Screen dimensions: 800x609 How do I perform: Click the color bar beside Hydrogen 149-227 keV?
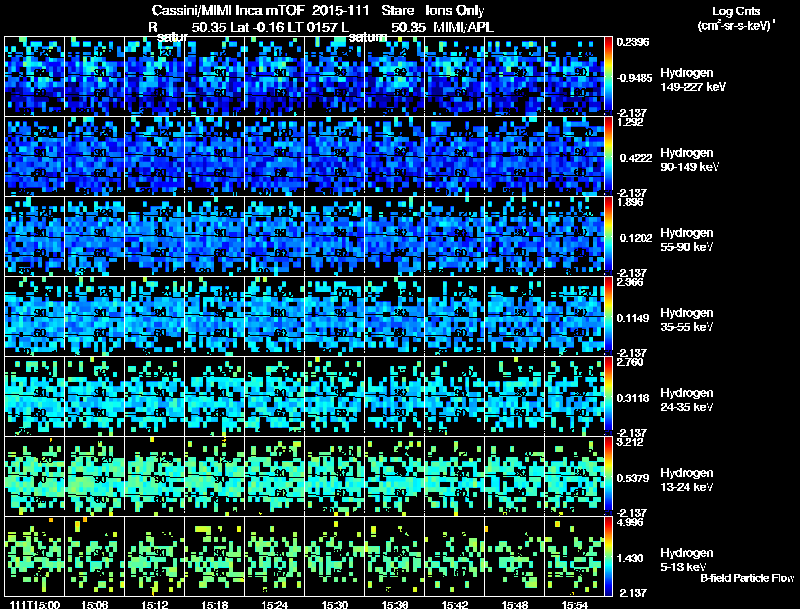[608, 75]
